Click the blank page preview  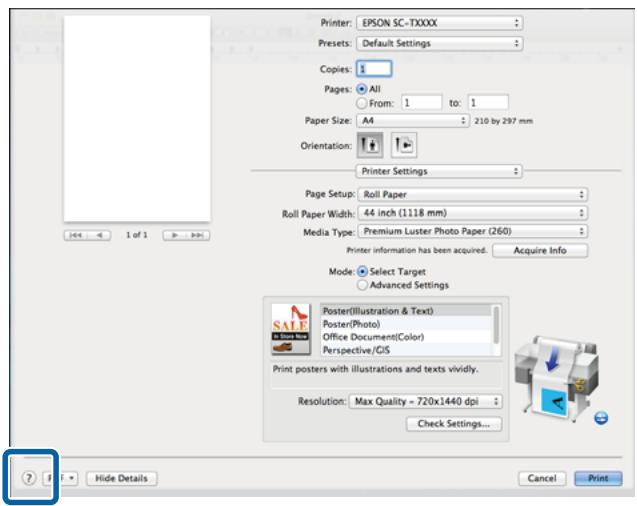[x=137, y=119]
